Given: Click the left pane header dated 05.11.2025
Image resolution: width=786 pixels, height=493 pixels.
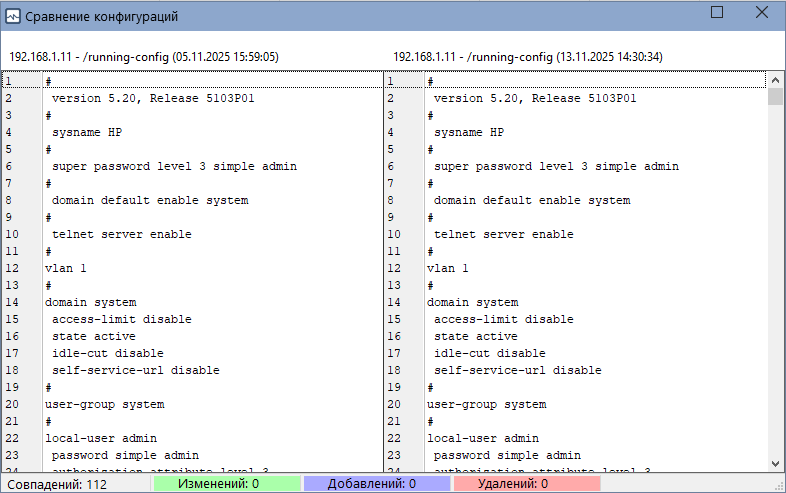Looking at the screenshot, I should point(144,57).
